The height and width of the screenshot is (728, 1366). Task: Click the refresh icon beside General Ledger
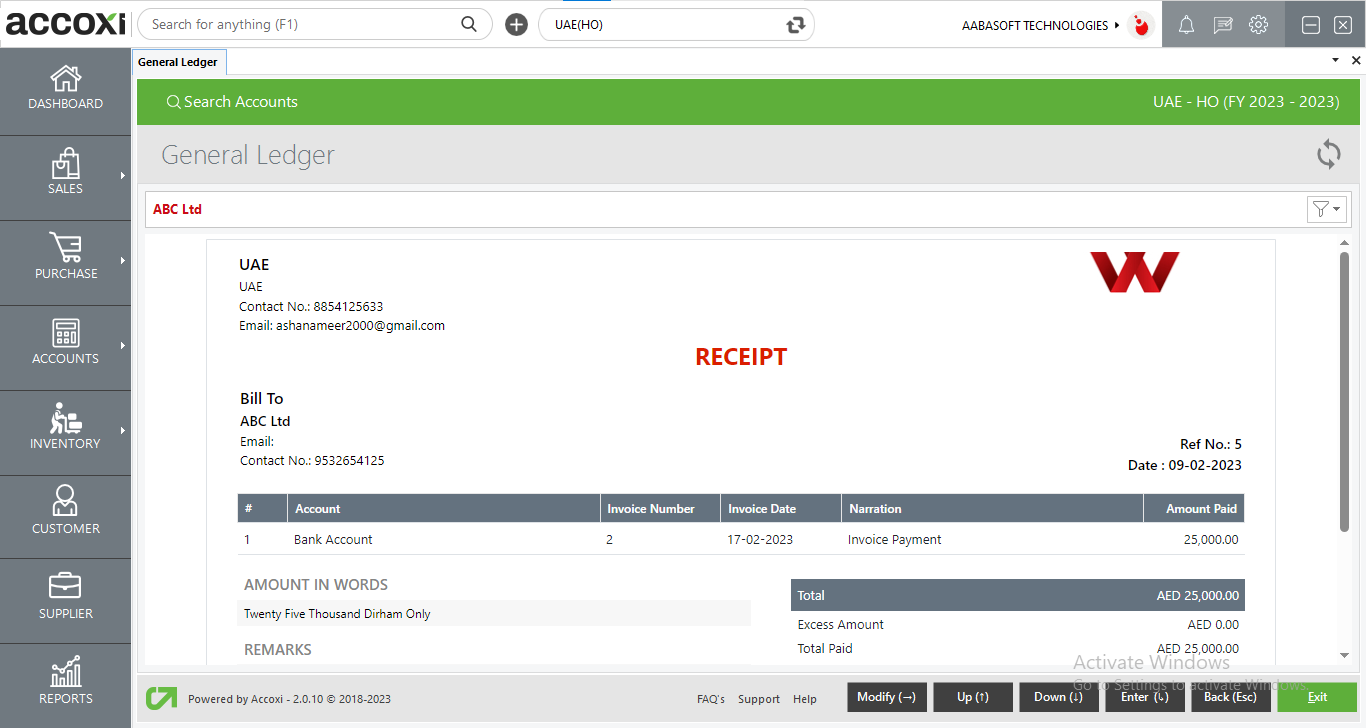1328,154
